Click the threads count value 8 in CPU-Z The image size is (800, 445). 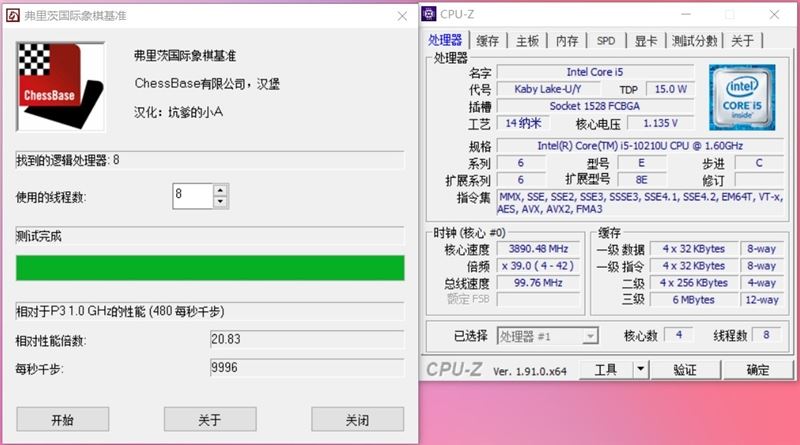tap(766, 335)
